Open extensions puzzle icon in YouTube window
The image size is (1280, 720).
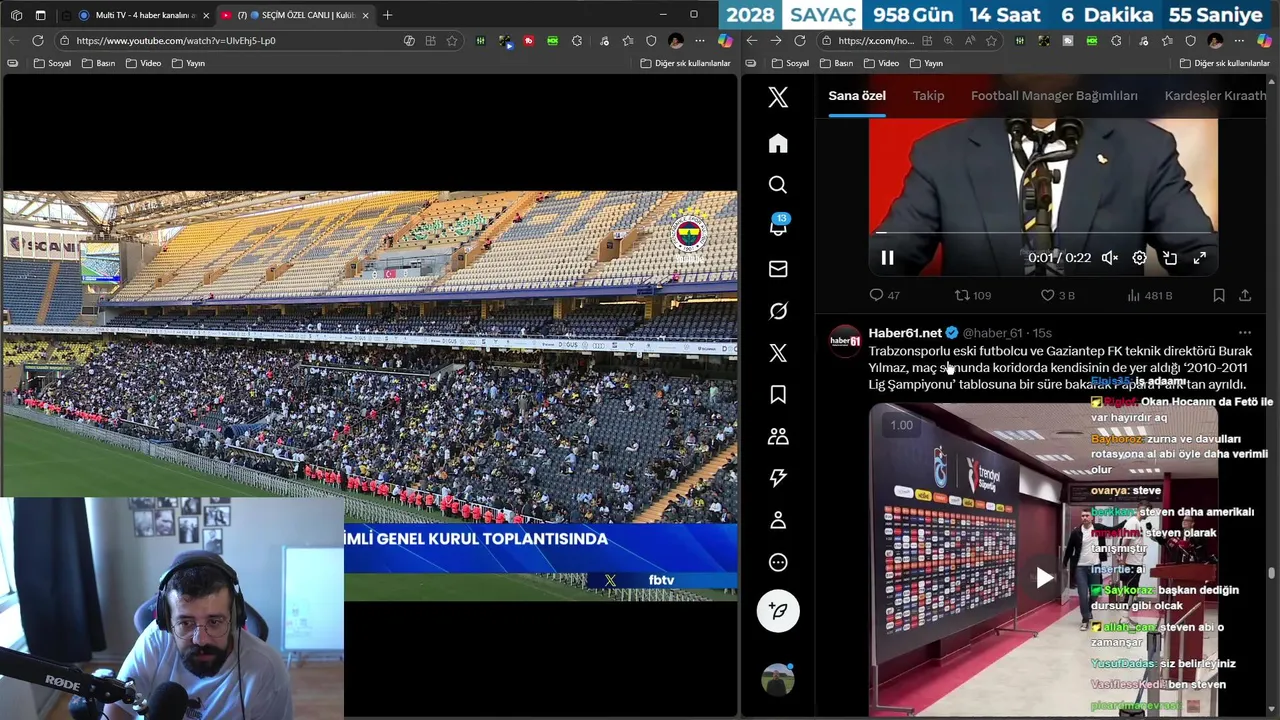pos(577,40)
